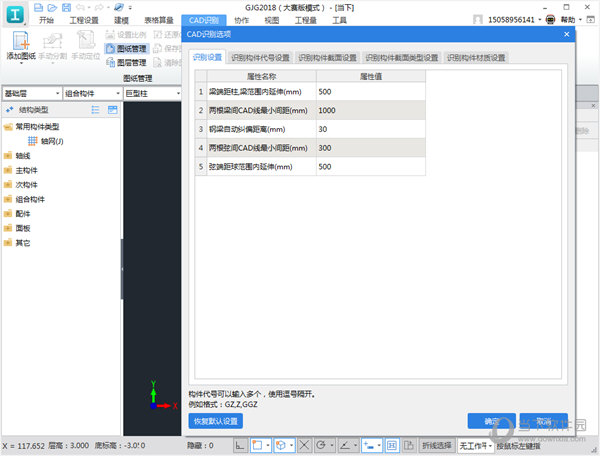Open the 工程量 ribbon tab
600x456 pixels.
point(305,20)
